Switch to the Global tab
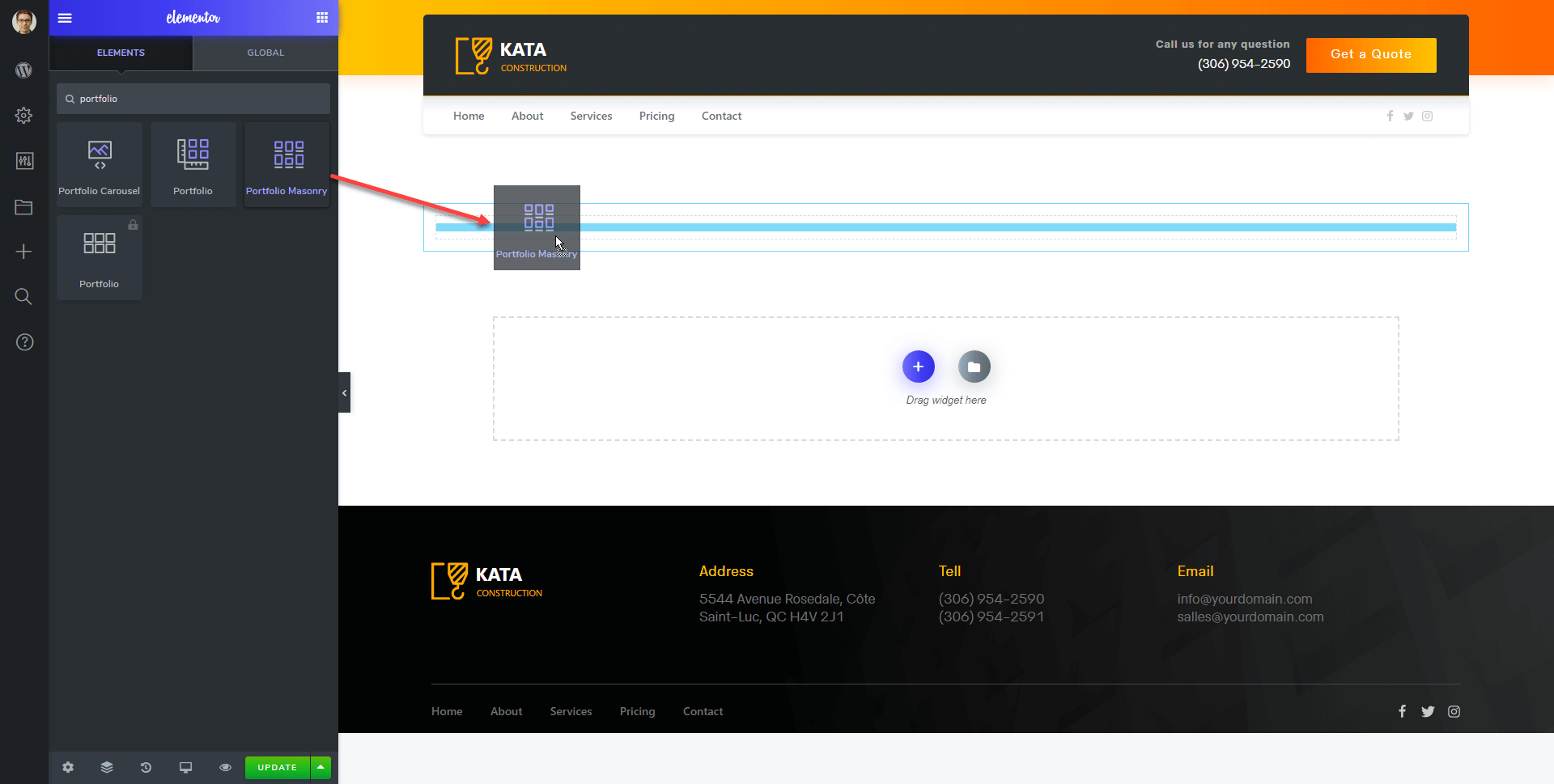This screenshot has width=1554, height=784. [265, 53]
